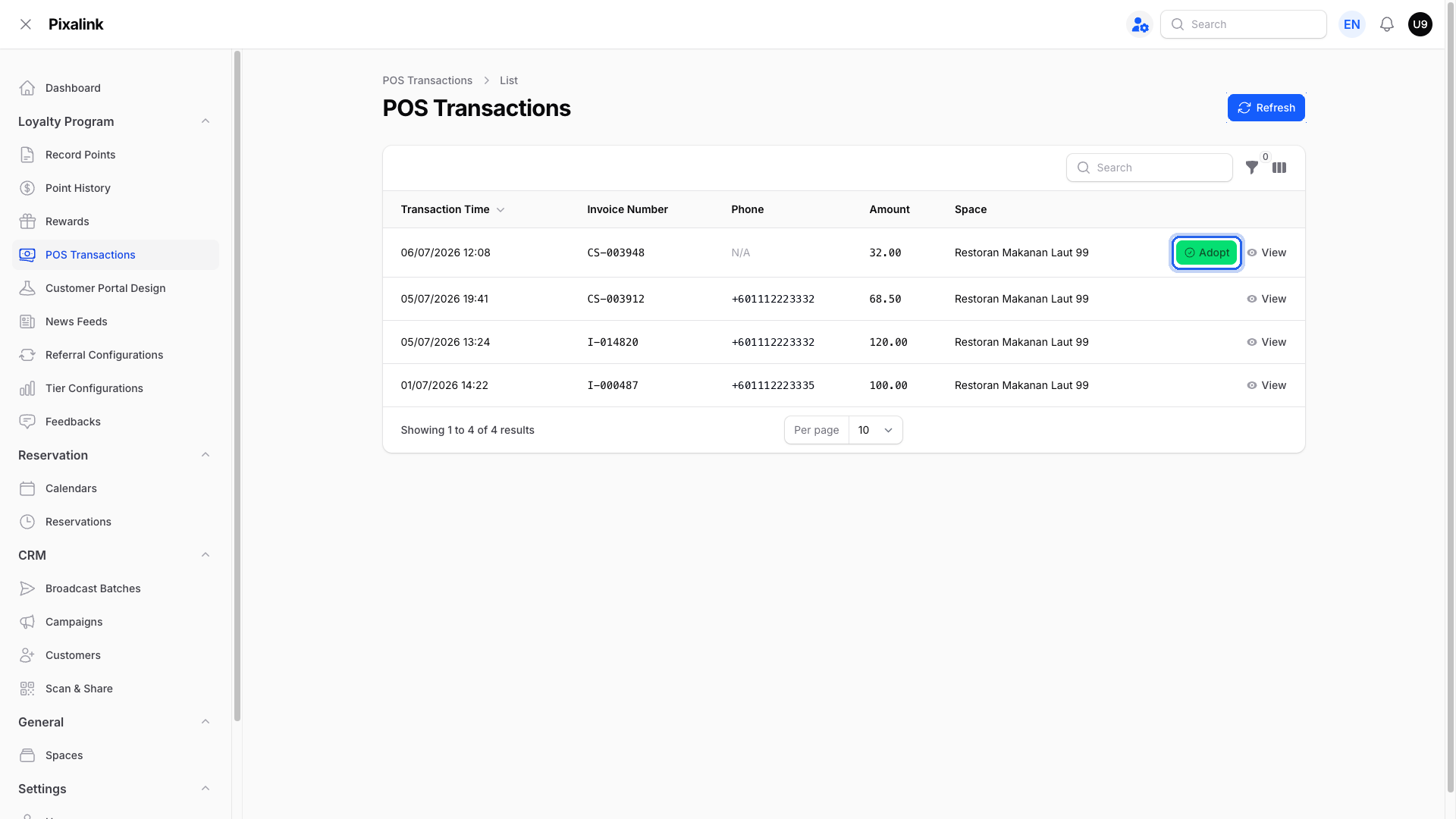Click the News Feeds newspaper icon
Image resolution: width=1456 pixels, height=819 pixels.
(x=27, y=322)
